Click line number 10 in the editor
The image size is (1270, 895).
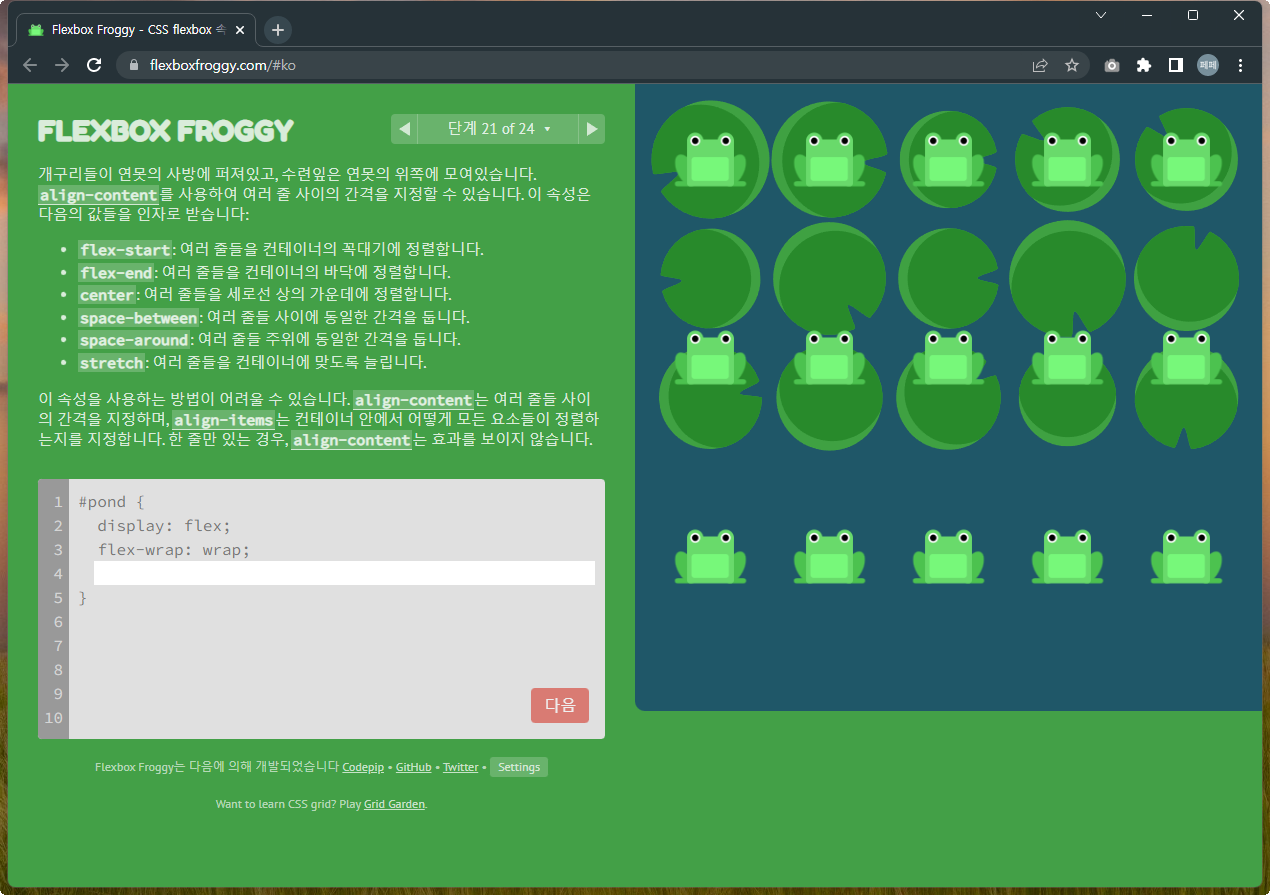(x=54, y=718)
